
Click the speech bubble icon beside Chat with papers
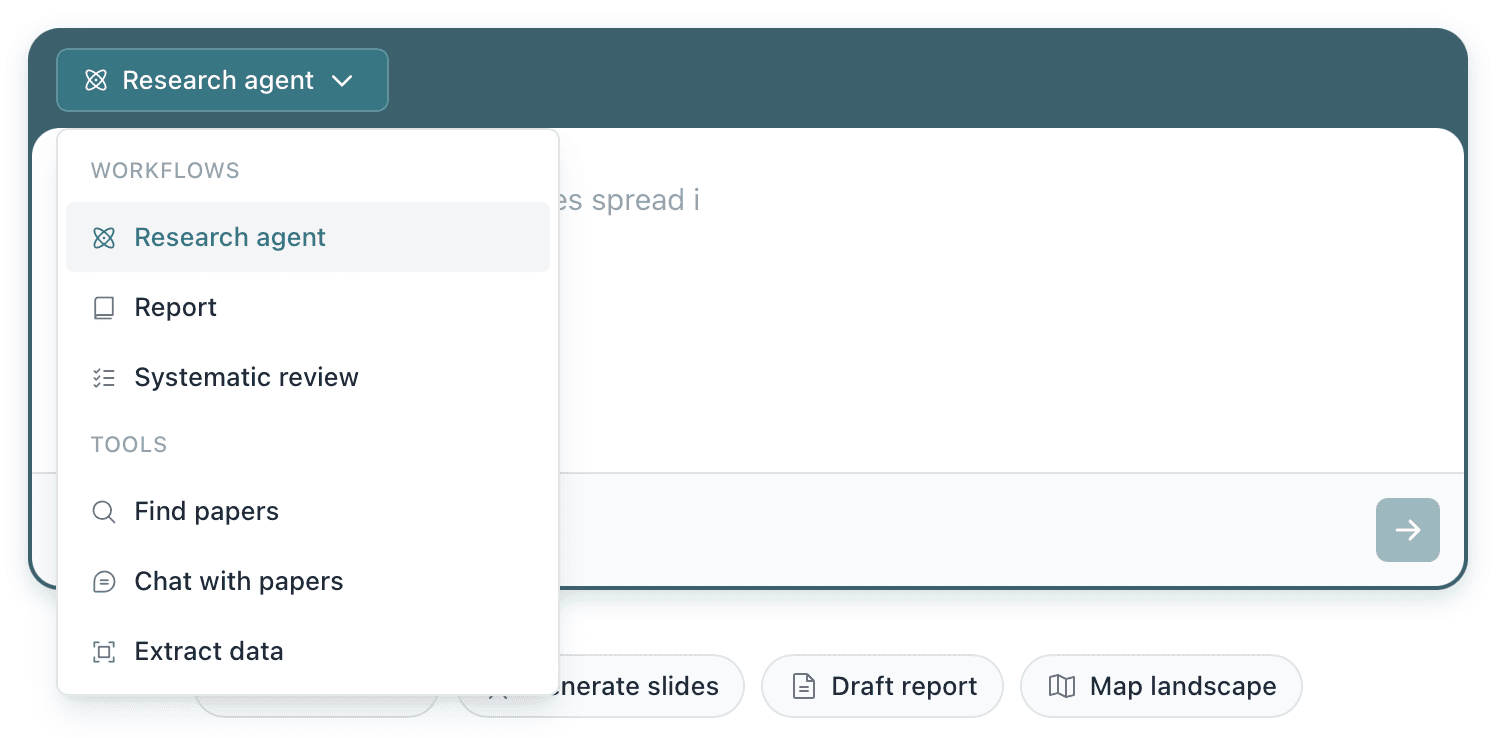(104, 582)
